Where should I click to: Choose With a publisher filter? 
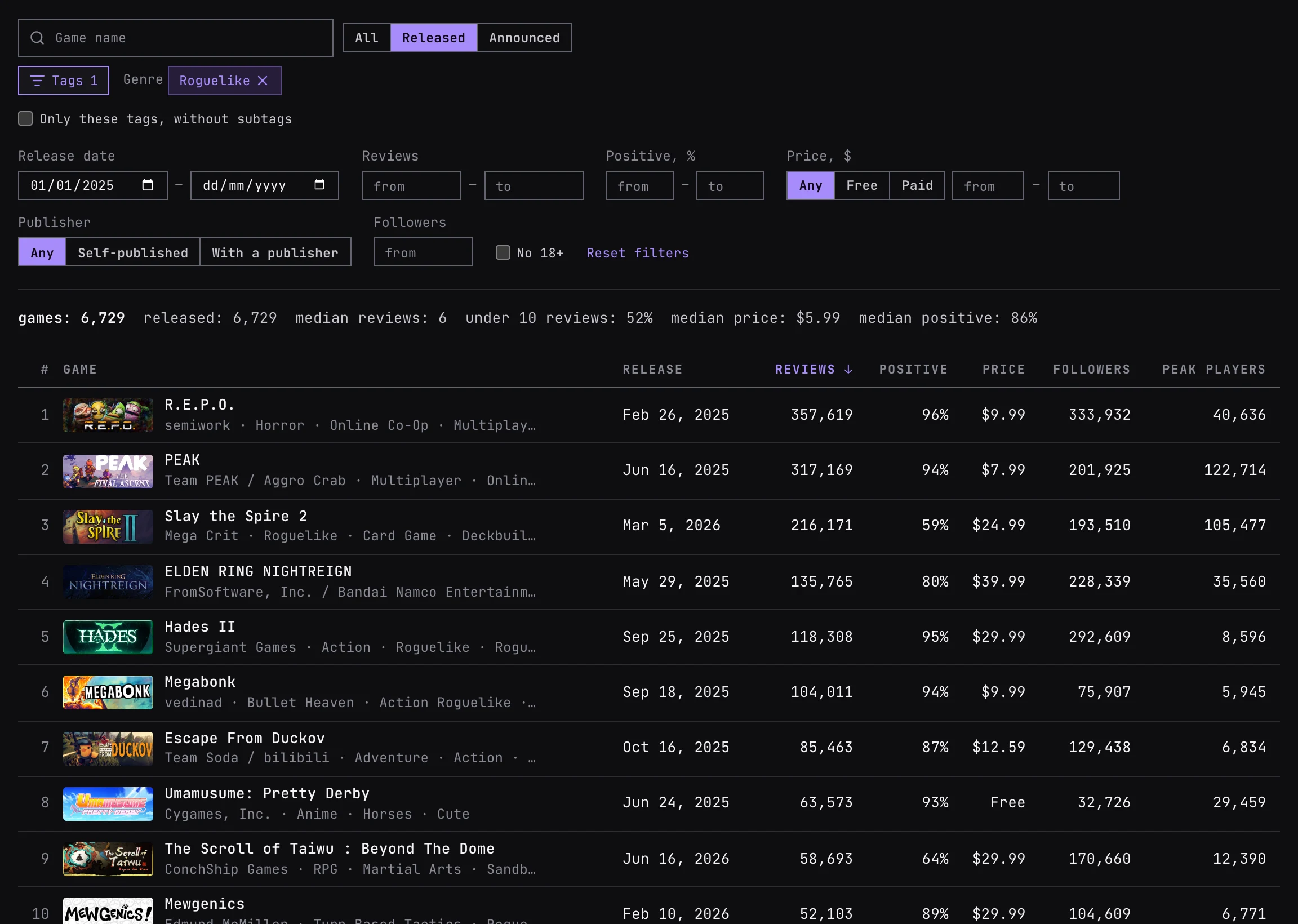point(275,252)
